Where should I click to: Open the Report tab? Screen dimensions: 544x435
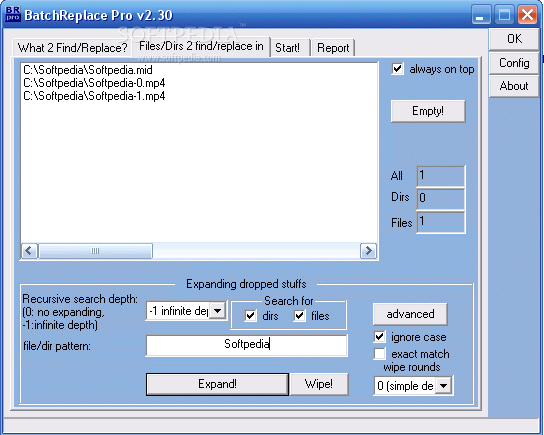tap(333, 48)
